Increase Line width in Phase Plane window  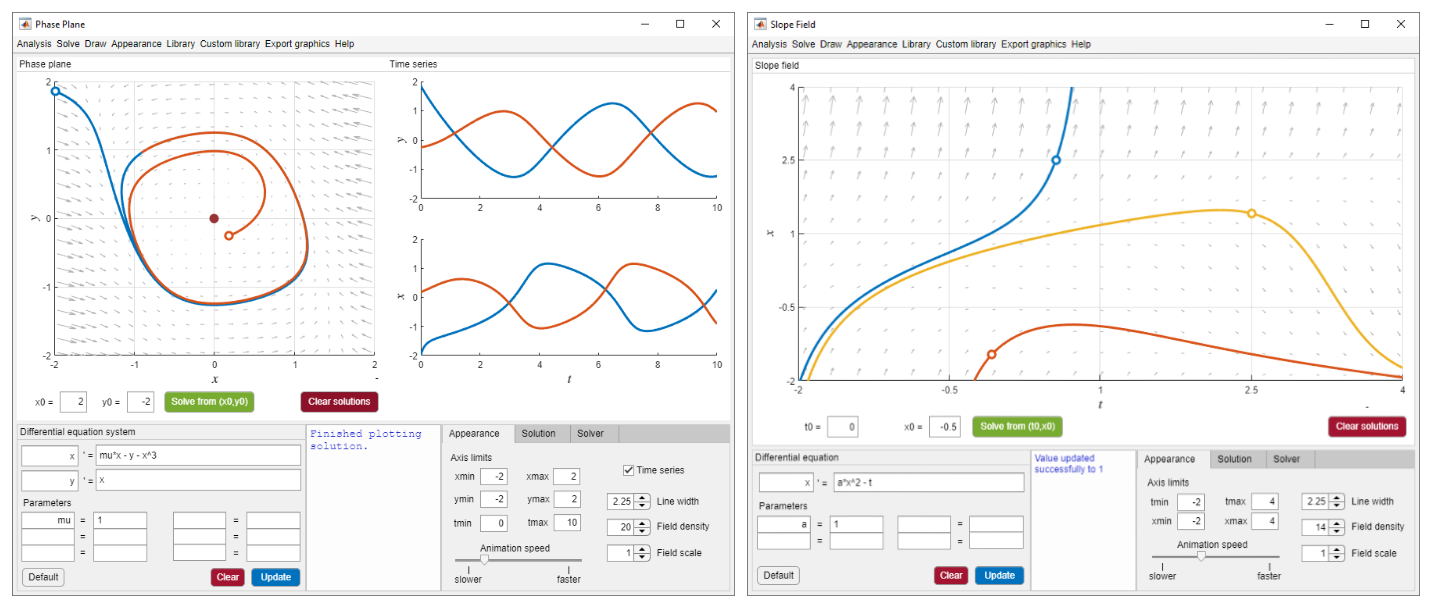[x=643, y=497]
